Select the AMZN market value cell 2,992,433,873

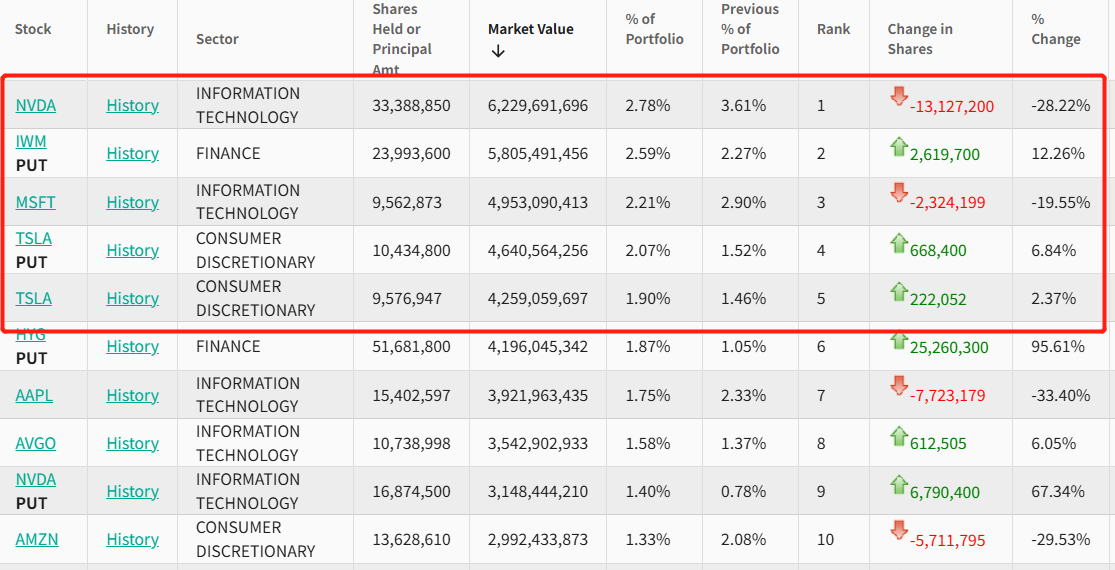[x=537, y=539]
